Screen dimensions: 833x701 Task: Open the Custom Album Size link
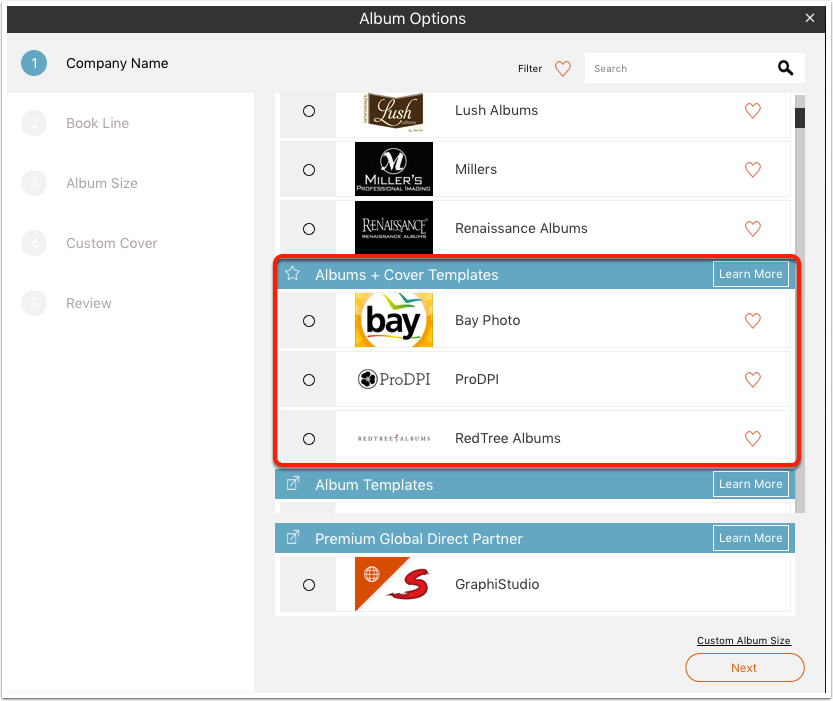[x=744, y=640]
